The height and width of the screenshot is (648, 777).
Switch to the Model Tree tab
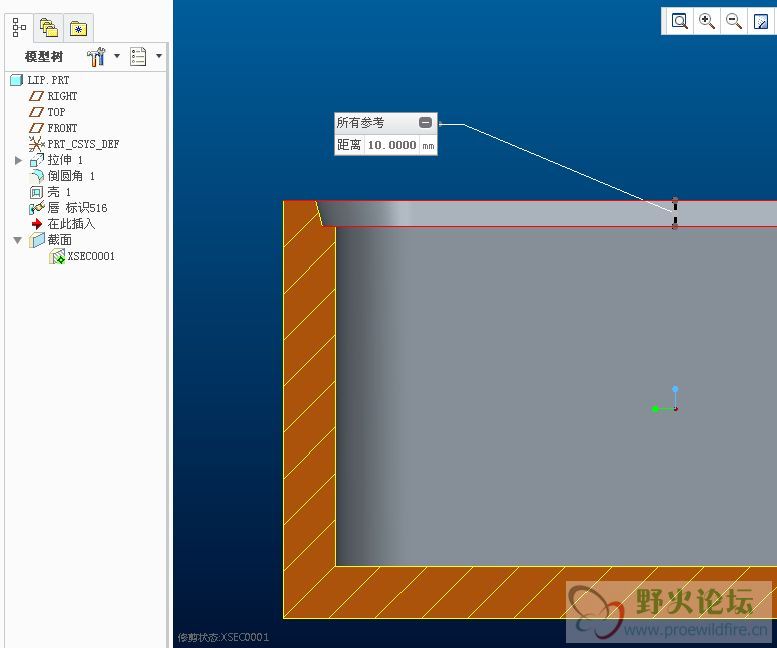click(19, 28)
